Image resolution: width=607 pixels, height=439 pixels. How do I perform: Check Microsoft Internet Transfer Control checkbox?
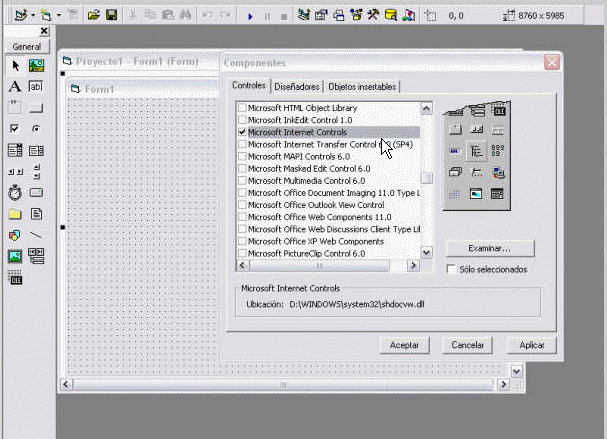(x=242, y=144)
